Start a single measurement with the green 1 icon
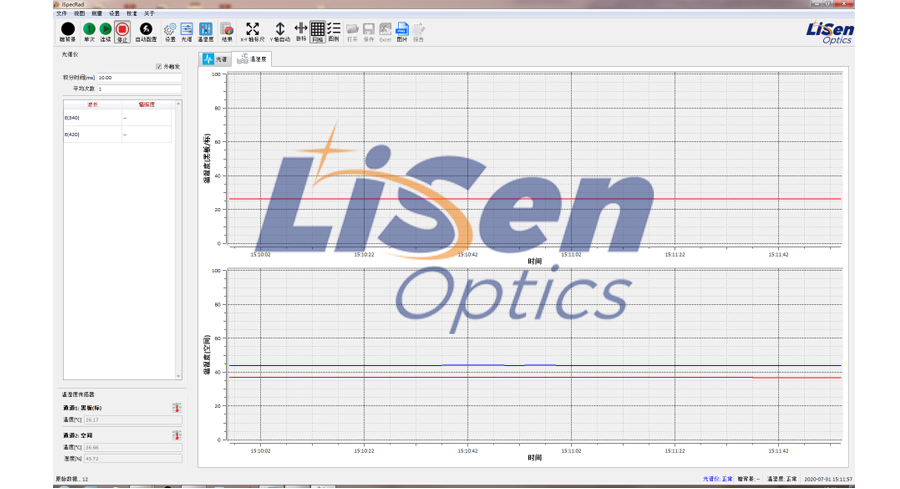The height and width of the screenshot is (489, 900). pyautogui.click(x=89, y=32)
